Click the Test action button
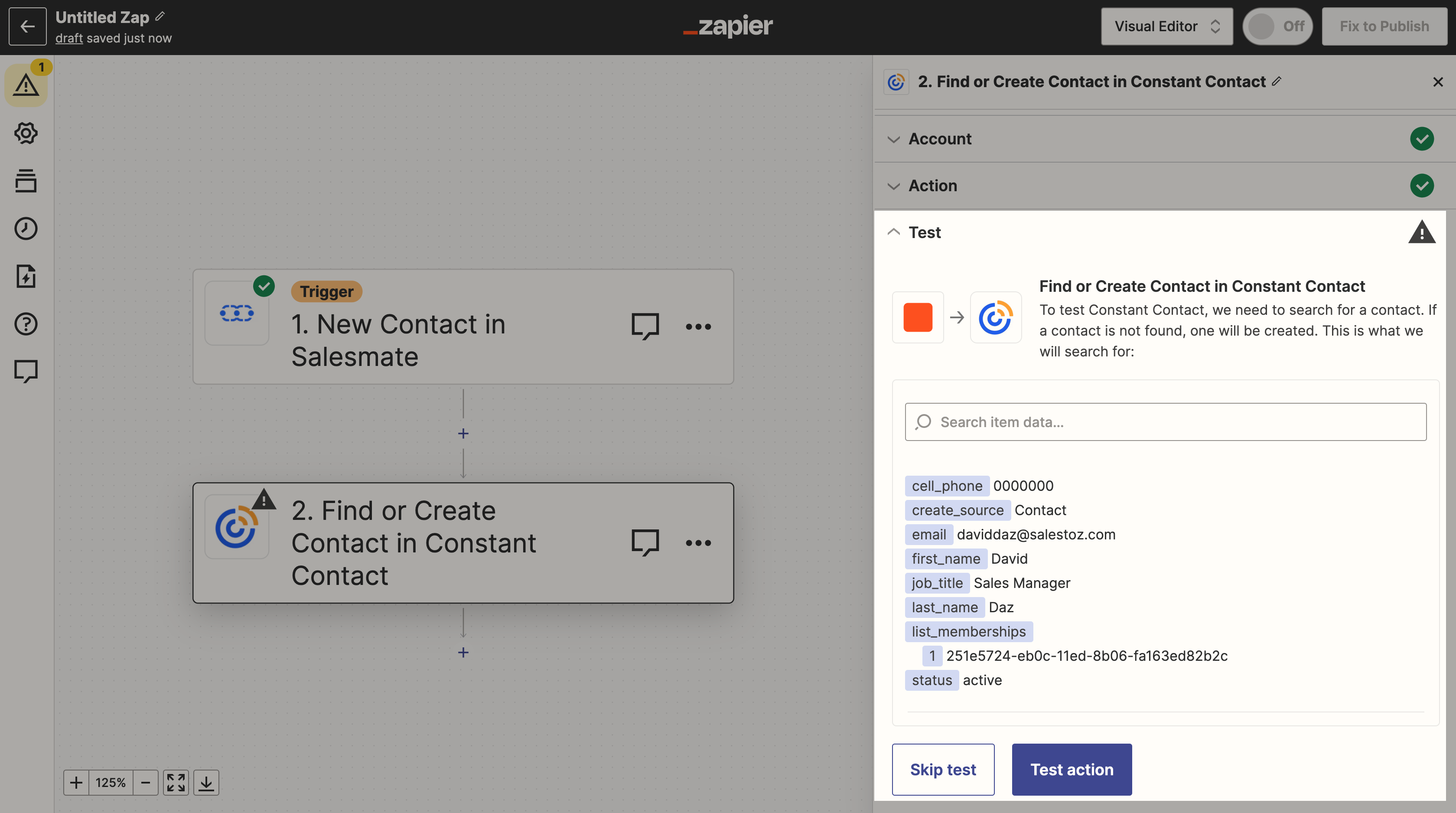Viewport: 1456px width, 813px height. 1072,770
